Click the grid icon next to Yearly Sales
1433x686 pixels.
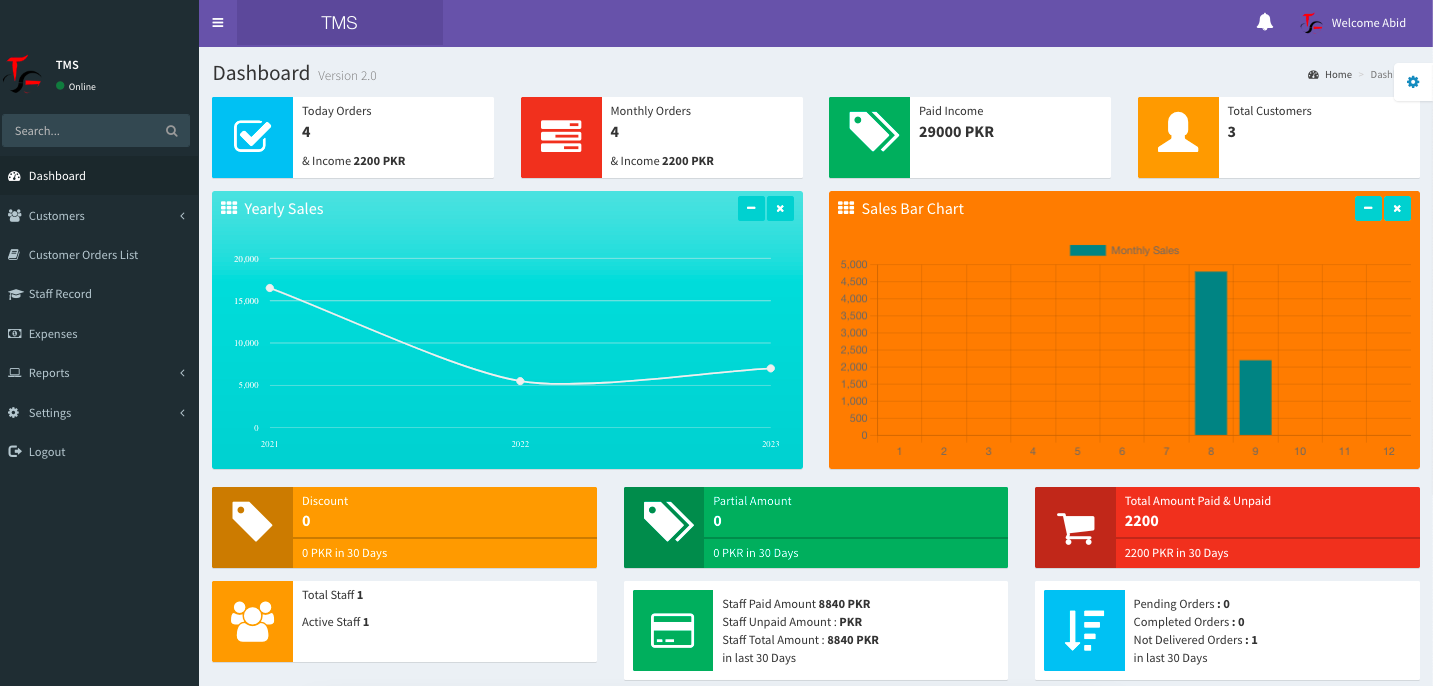coord(229,208)
